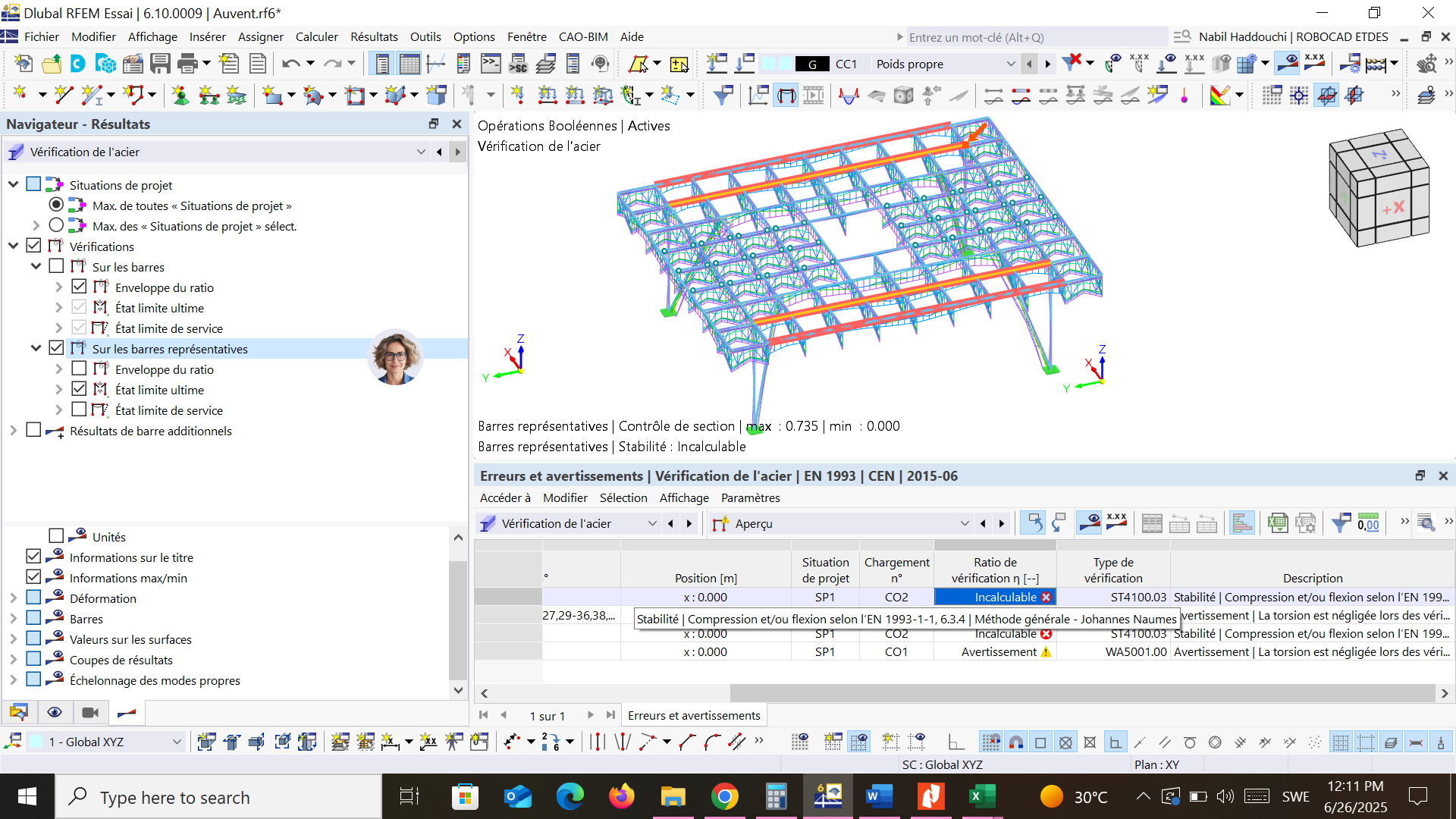Screen dimensions: 1456x819
Task: Open the File Explorer taskbar icon
Action: [x=673, y=796]
